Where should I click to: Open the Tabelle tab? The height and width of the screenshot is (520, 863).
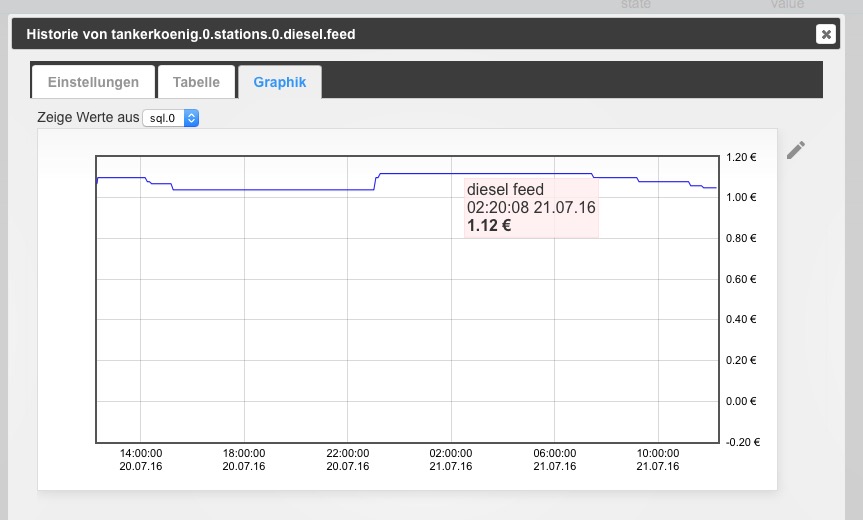pos(196,82)
